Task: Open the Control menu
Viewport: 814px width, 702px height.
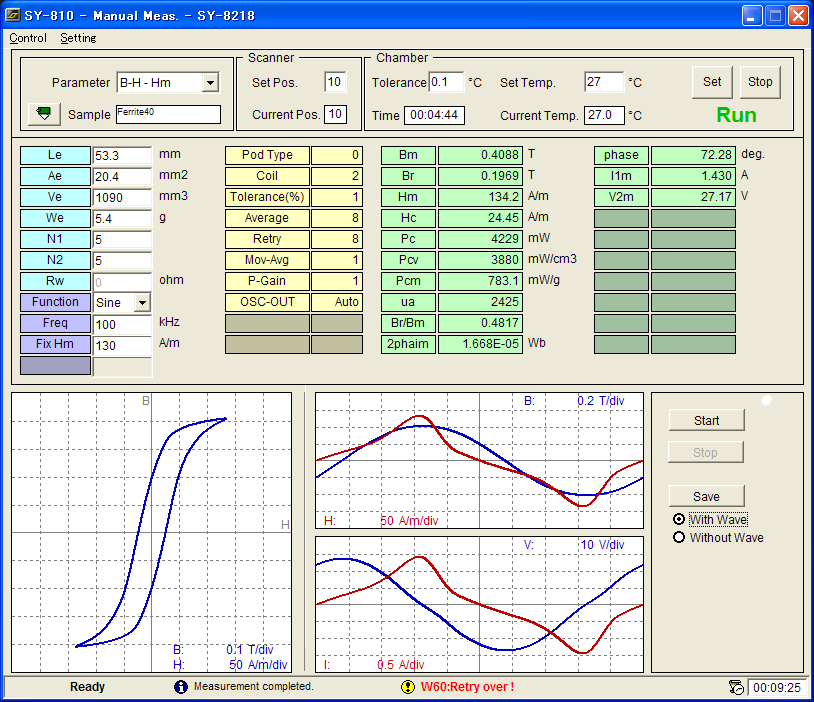Action: click(28, 38)
